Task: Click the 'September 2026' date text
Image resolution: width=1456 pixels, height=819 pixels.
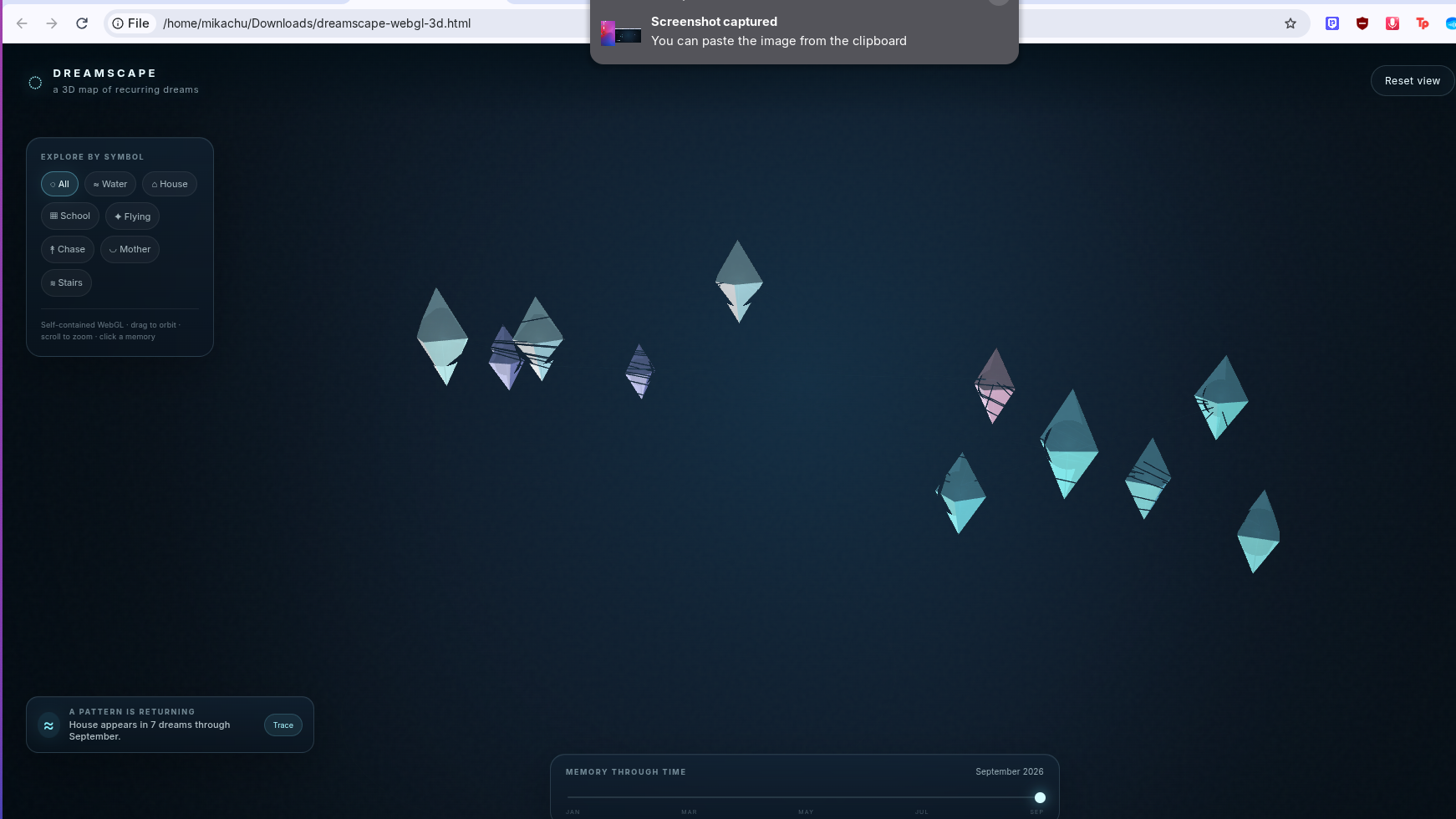Action: [x=1010, y=771]
